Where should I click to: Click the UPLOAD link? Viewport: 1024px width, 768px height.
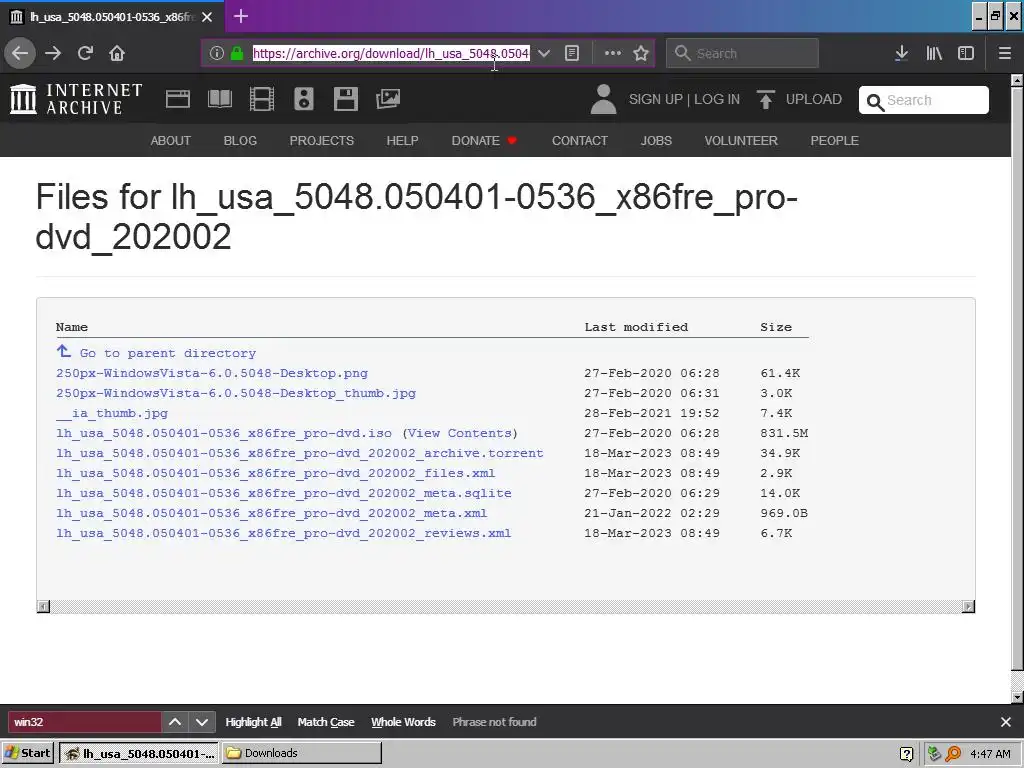click(814, 99)
